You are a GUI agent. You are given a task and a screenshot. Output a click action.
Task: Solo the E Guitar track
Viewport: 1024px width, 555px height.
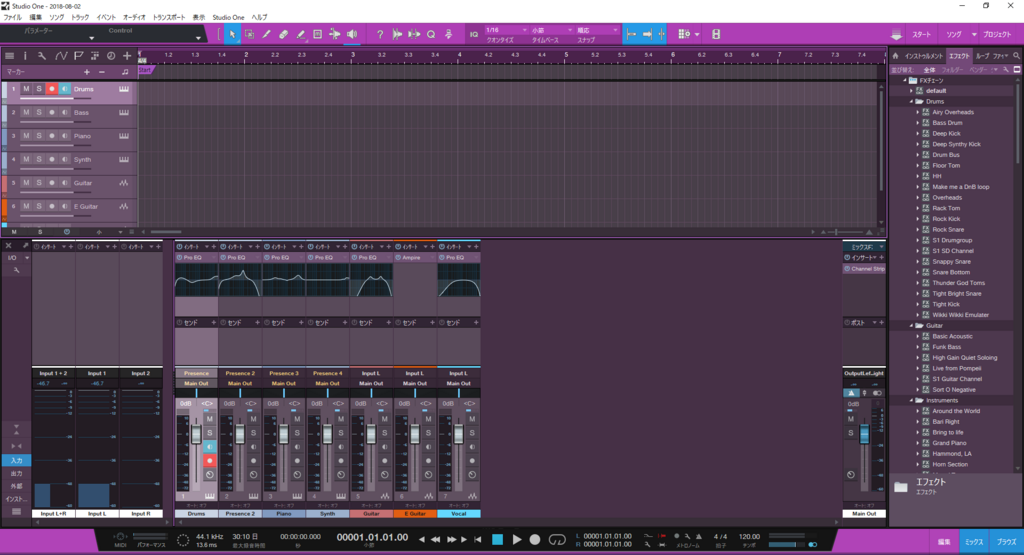point(39,206)
